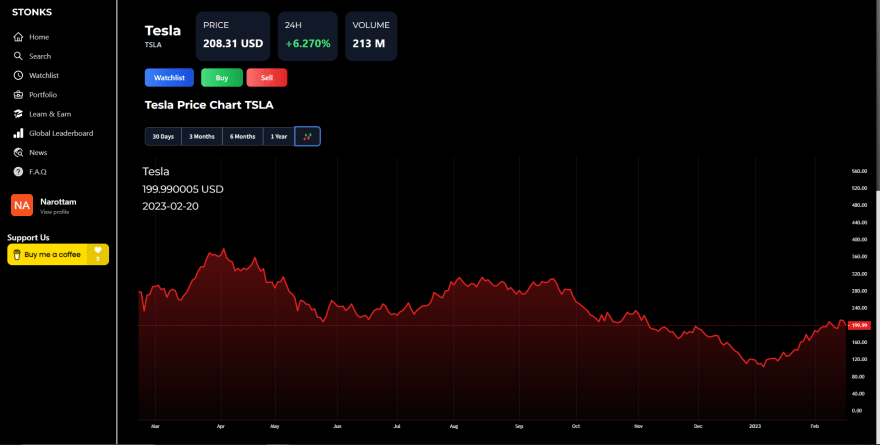Click the heart counter on coffee button
Image resolution: width=880 pixels, height=445 pixels.
[98, 254]
